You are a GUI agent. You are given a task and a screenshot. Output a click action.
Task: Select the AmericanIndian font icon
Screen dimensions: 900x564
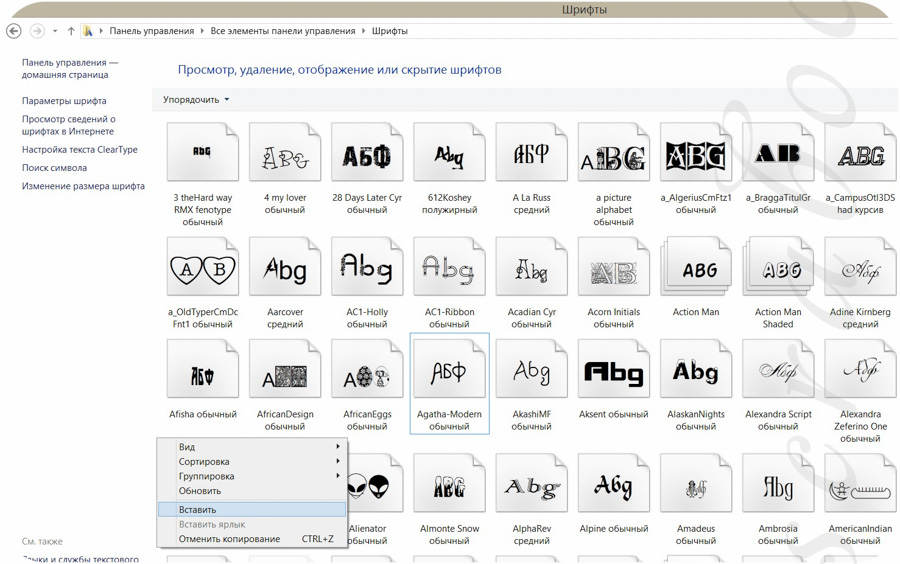pyautogui.click(x=860, y=483)
